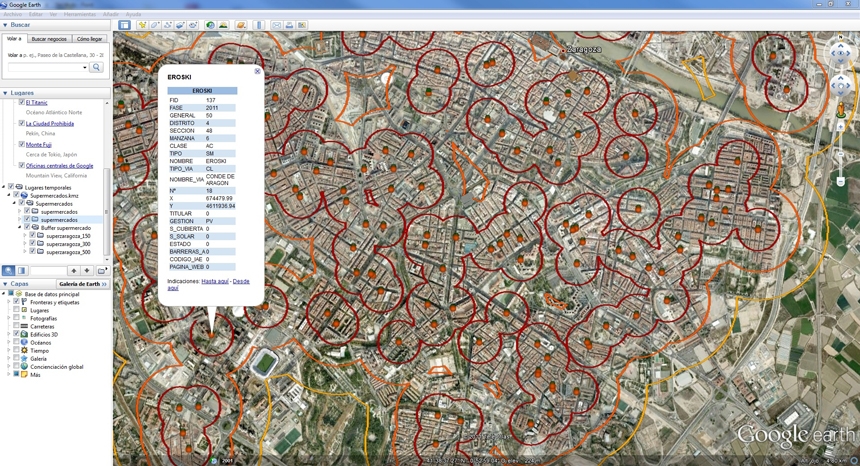Image resolution: width=860 pixels, height=466 pixels.
Task: Move selected place down with arrow button
Action: point(87,270)
